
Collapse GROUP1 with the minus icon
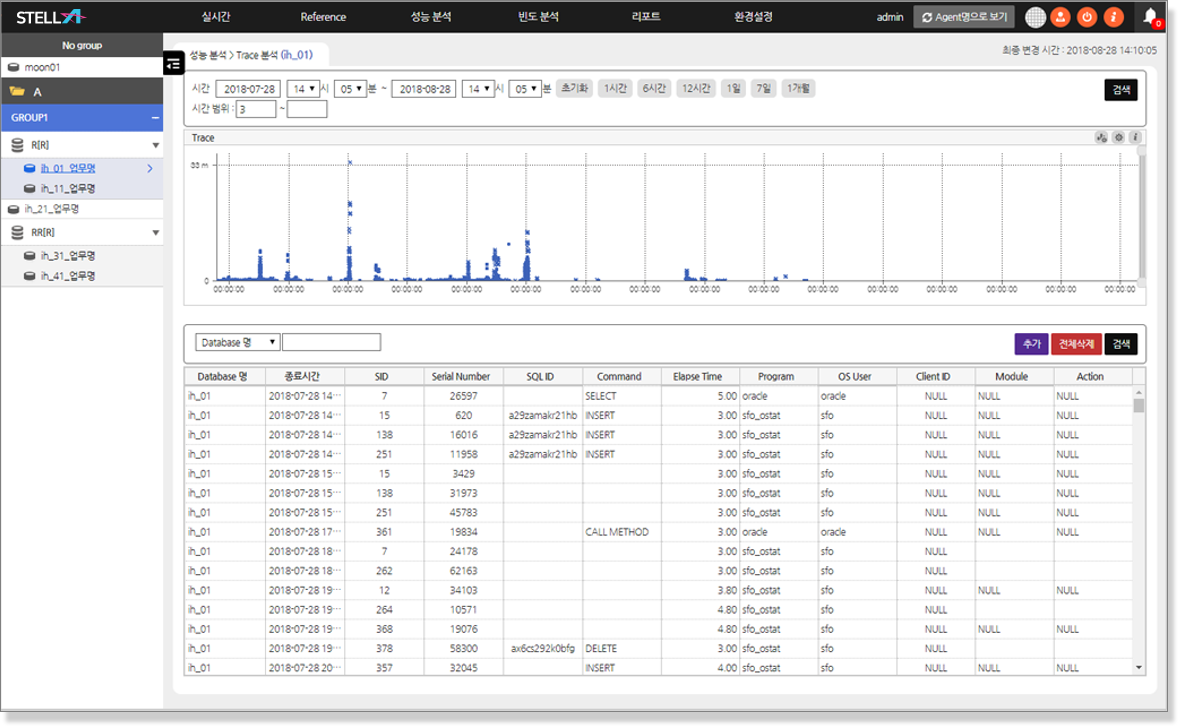click(155, 118)
